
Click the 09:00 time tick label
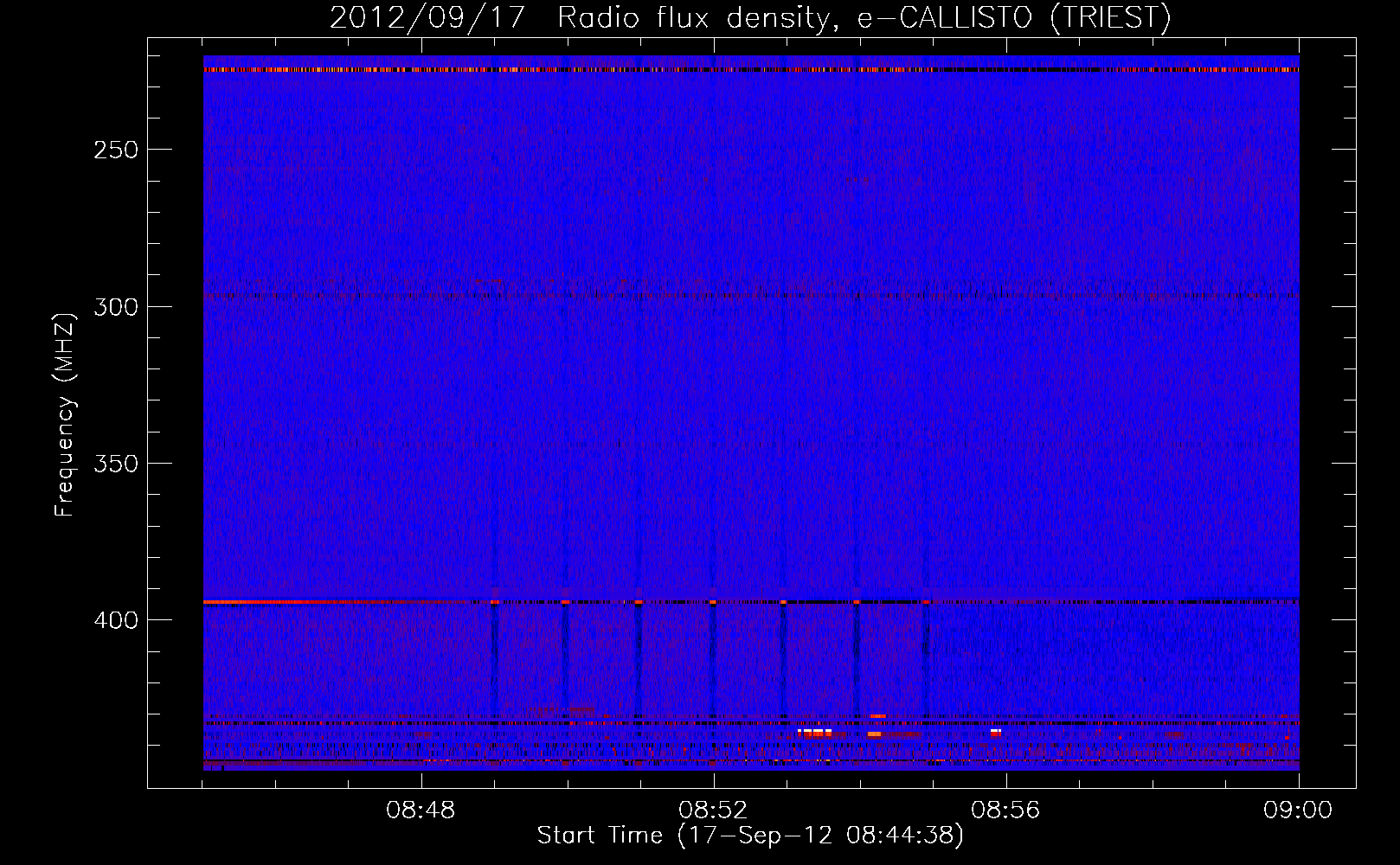(x=1299, y=811)
